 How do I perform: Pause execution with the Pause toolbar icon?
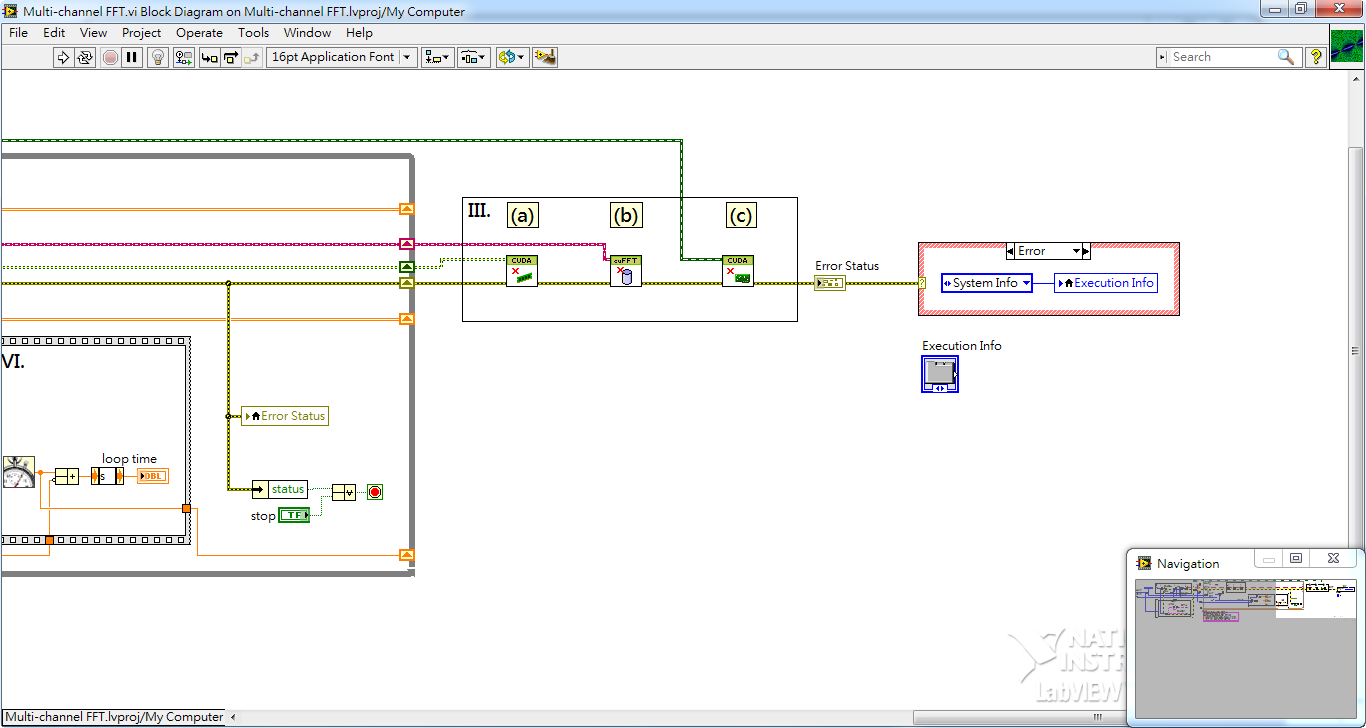[x=134, y=57]
